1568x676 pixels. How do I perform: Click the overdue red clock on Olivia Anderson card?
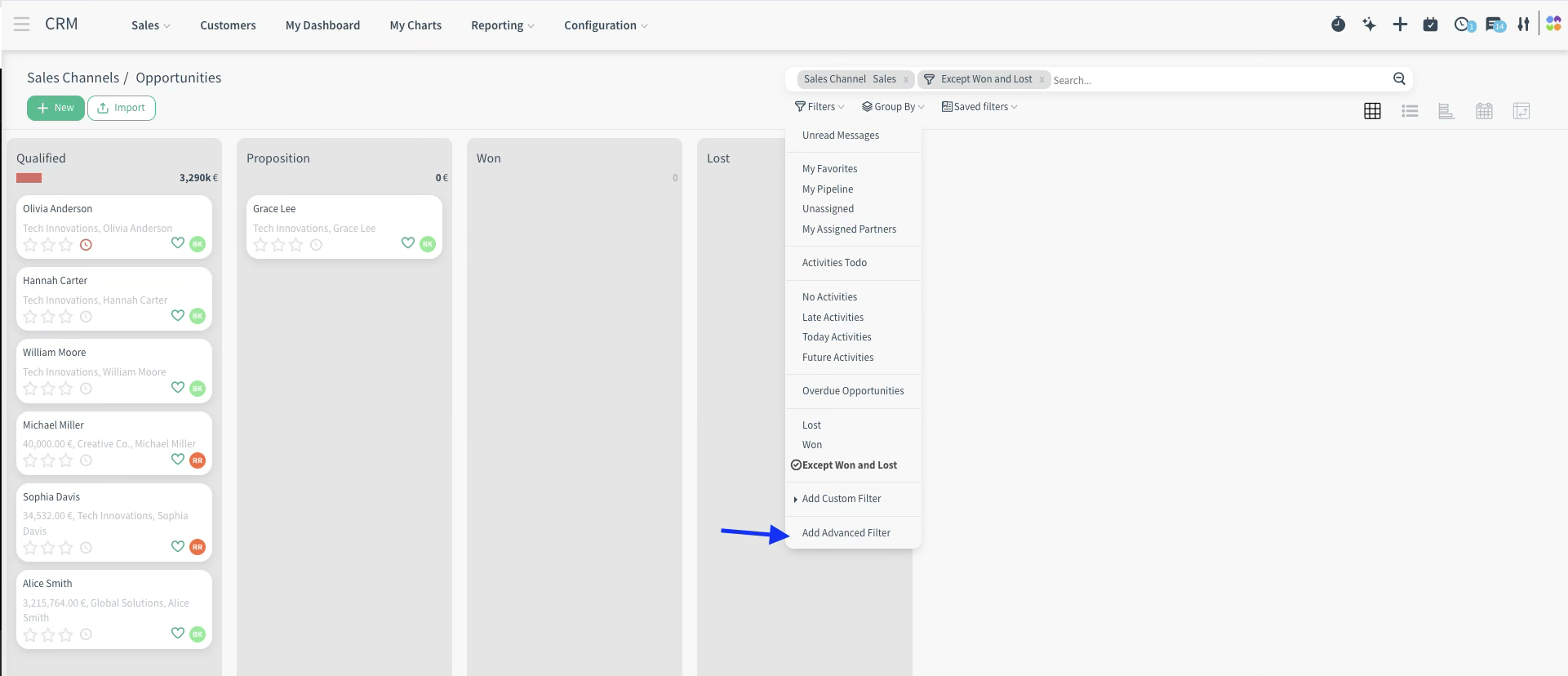pyautogui.click(x=86, y=245)
